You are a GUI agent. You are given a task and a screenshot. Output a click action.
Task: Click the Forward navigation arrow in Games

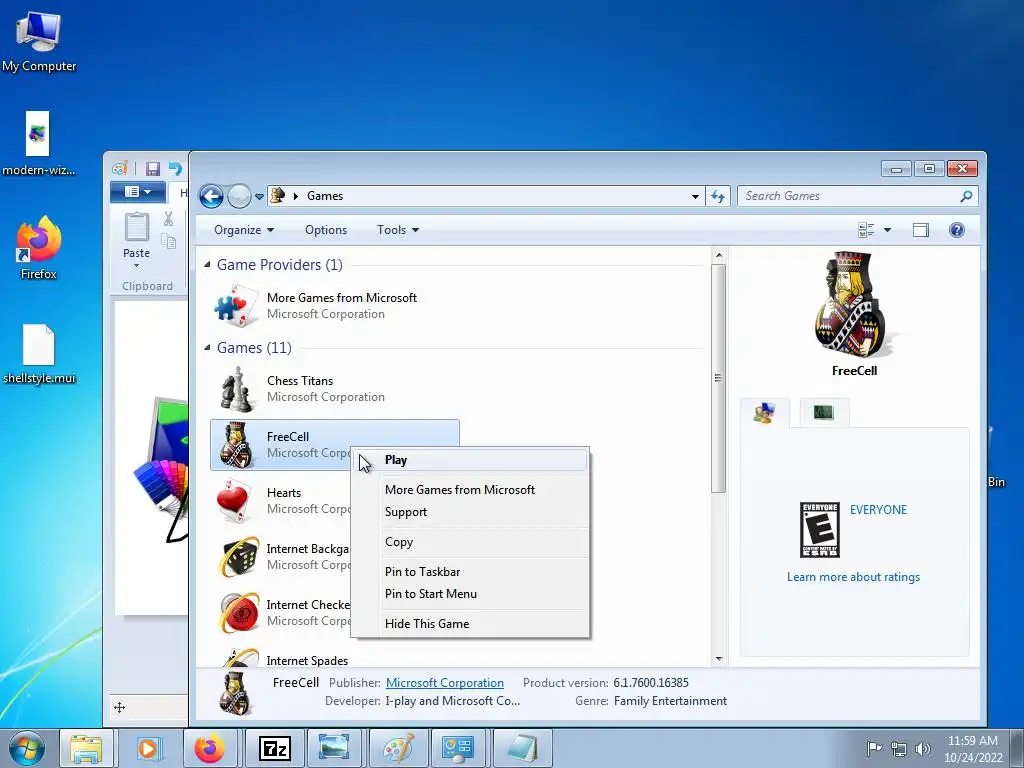click(239, 196)
